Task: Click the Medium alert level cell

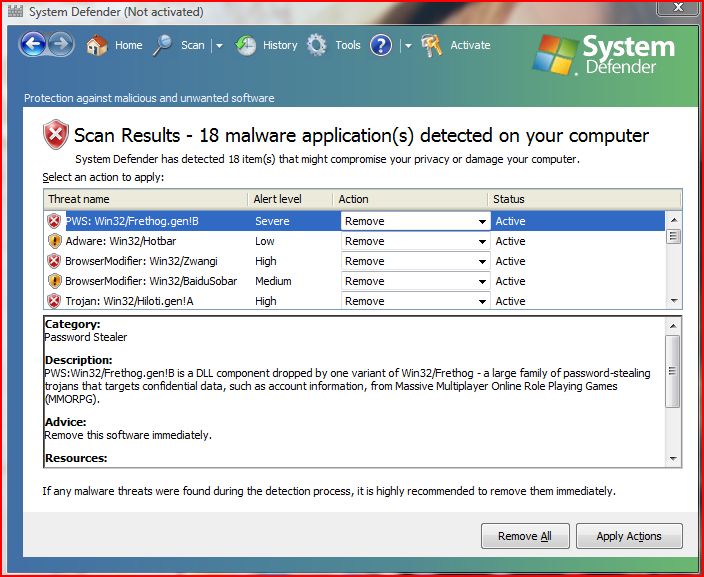Action: coord(273,281)
